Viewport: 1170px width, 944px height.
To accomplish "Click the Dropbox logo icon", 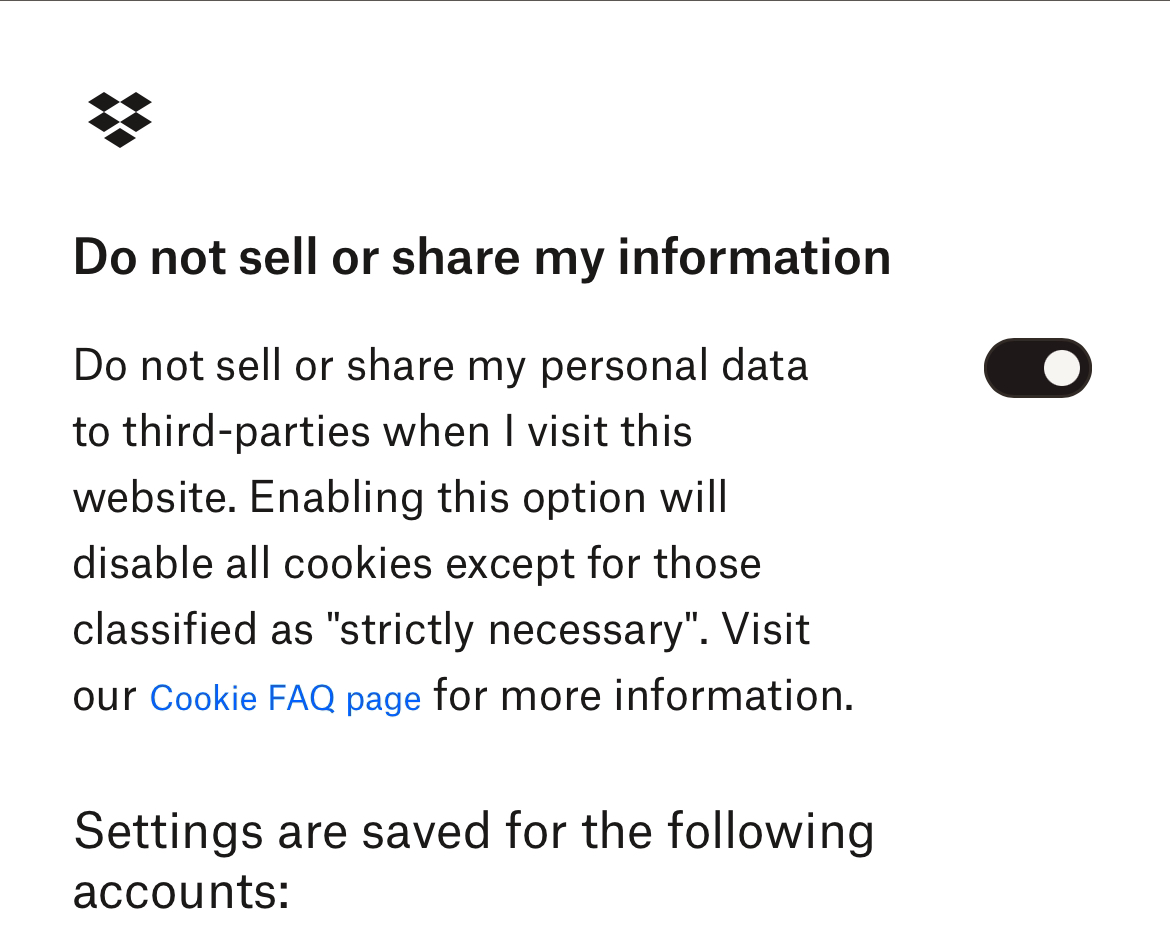I will point(119,119).
